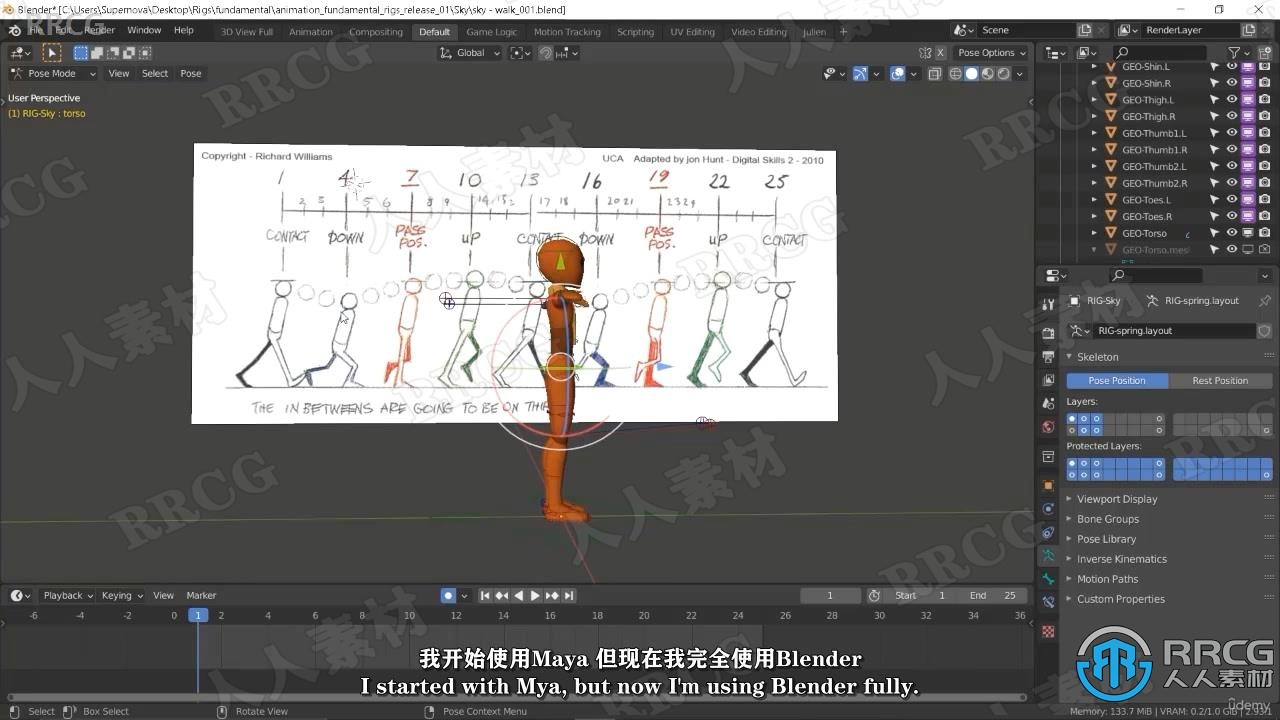Viewport: 1280px width, 720px height.
Task: Toggle GEO-Thumb1.L eye visibility
Action: point(1232,133)
